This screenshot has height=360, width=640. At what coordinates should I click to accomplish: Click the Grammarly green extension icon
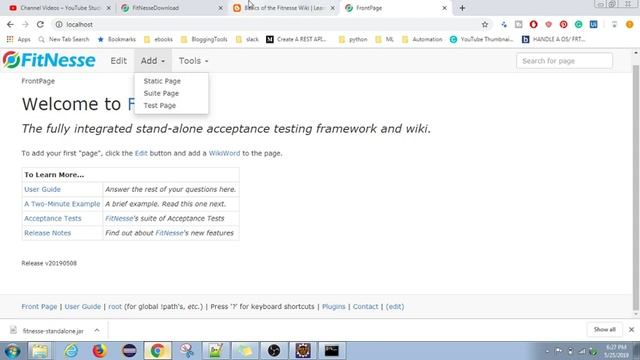578,24
